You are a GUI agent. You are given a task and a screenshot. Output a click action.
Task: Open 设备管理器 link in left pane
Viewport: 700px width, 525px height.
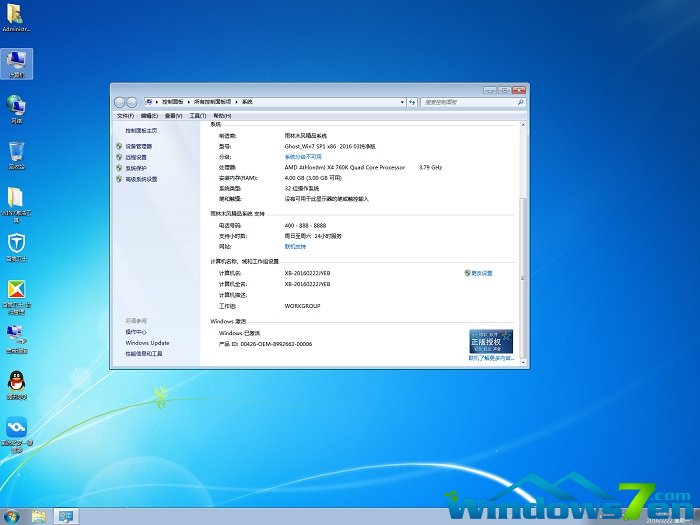tap(138, 146)
